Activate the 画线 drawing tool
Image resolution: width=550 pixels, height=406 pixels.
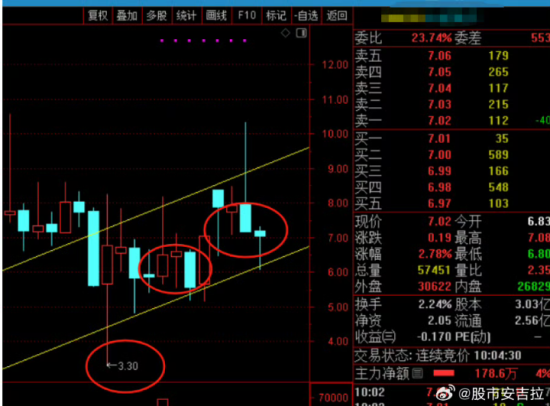(216, 15)
